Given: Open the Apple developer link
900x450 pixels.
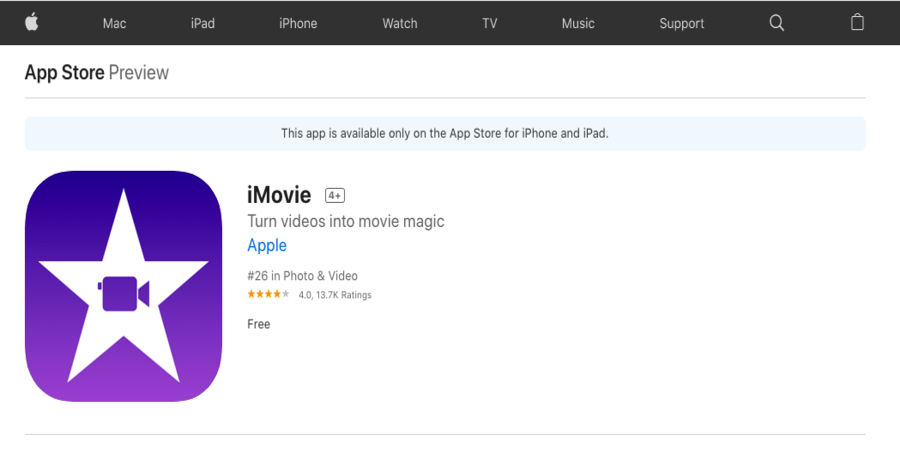Looking at the screenshot, I should point(267,245).
